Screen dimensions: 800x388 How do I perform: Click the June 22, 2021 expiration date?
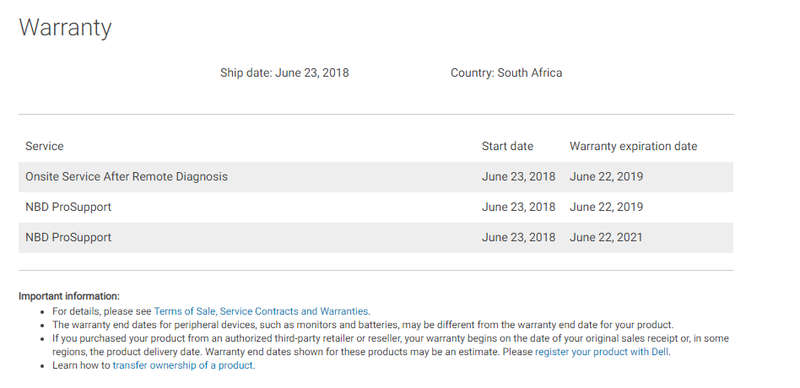[606, 237]
